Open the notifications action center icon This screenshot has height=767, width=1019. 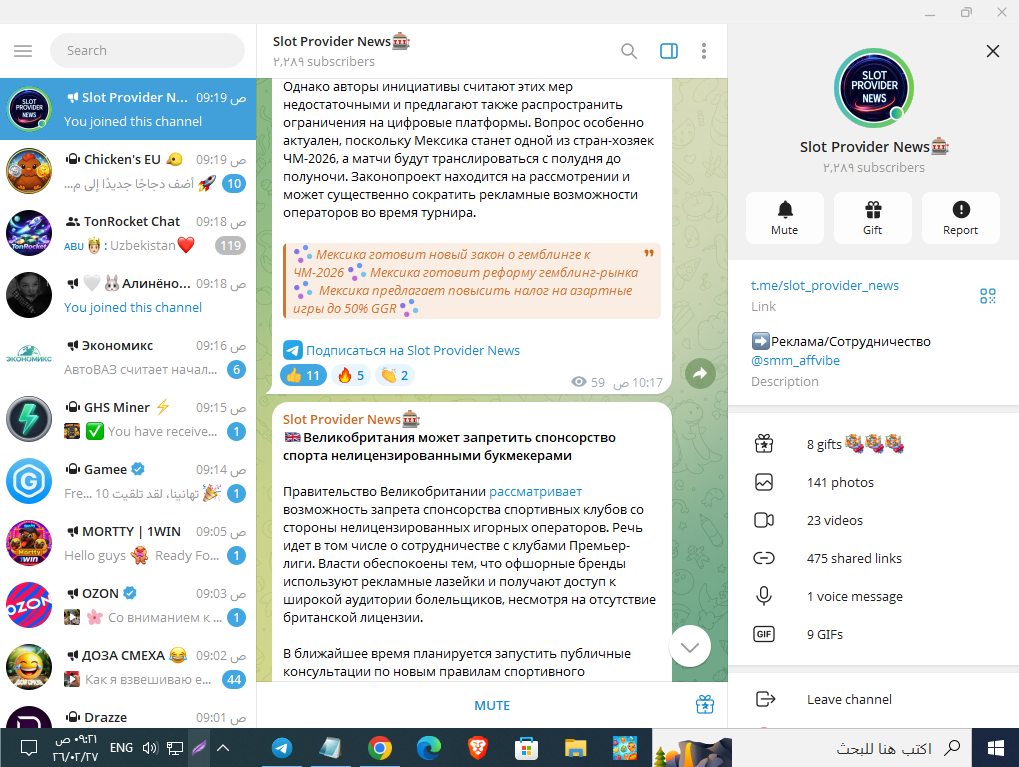29,748
